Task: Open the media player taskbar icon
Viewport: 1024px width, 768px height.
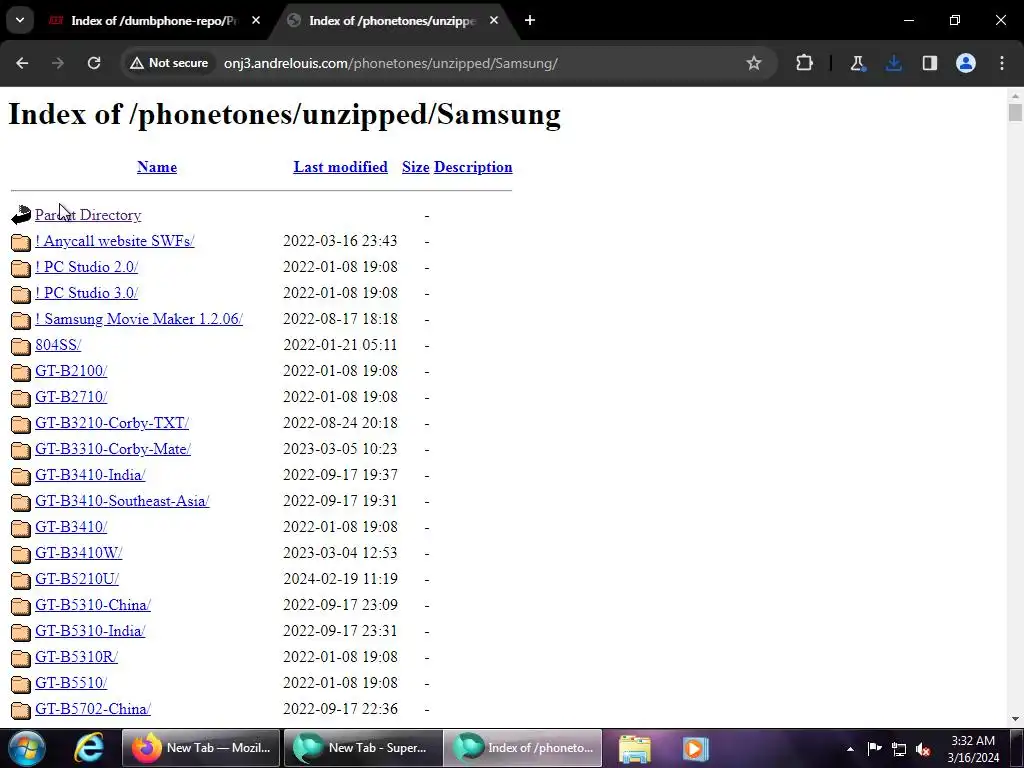Action: click(x=695, y=748)
